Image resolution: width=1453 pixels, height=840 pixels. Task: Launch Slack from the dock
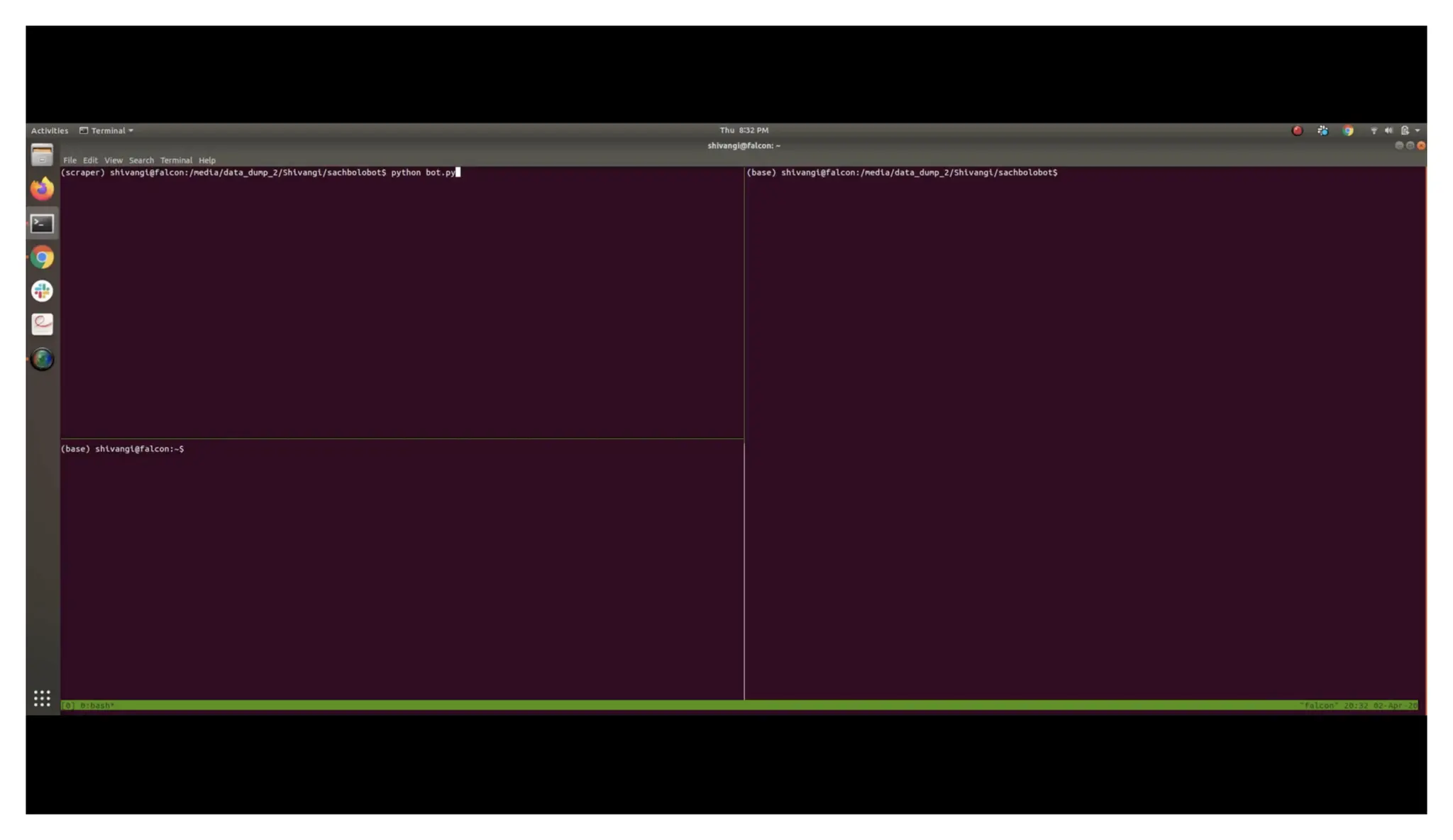(x=42, y=291)
